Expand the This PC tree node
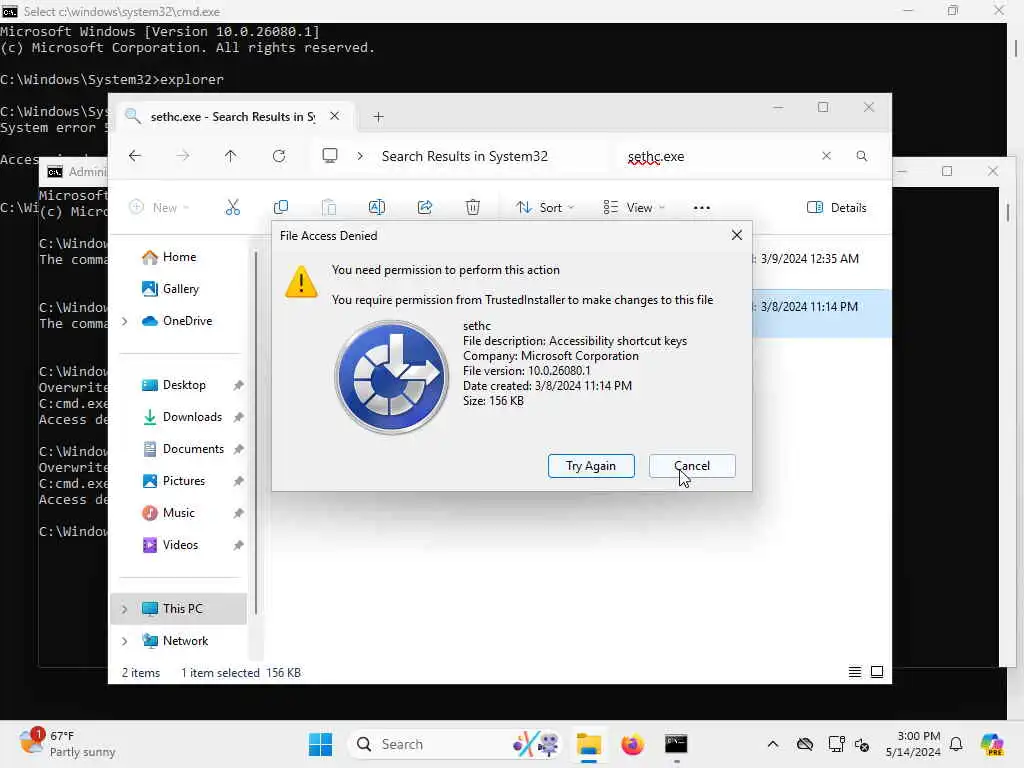The height and width of the screenshot is (768, 1024). (x=125, y=609)
